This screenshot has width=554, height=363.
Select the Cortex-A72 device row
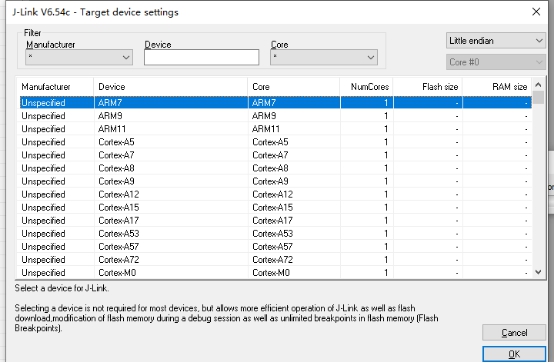point(276,259)
